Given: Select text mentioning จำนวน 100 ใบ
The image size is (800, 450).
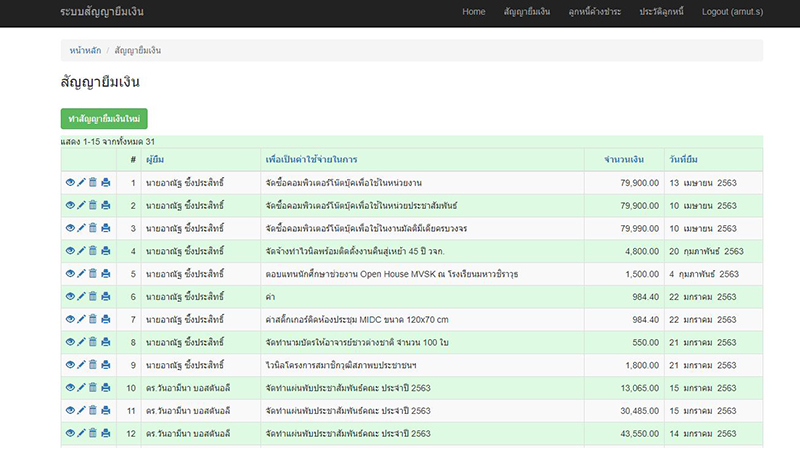Looking at the screenshot, I should [357, 342].
